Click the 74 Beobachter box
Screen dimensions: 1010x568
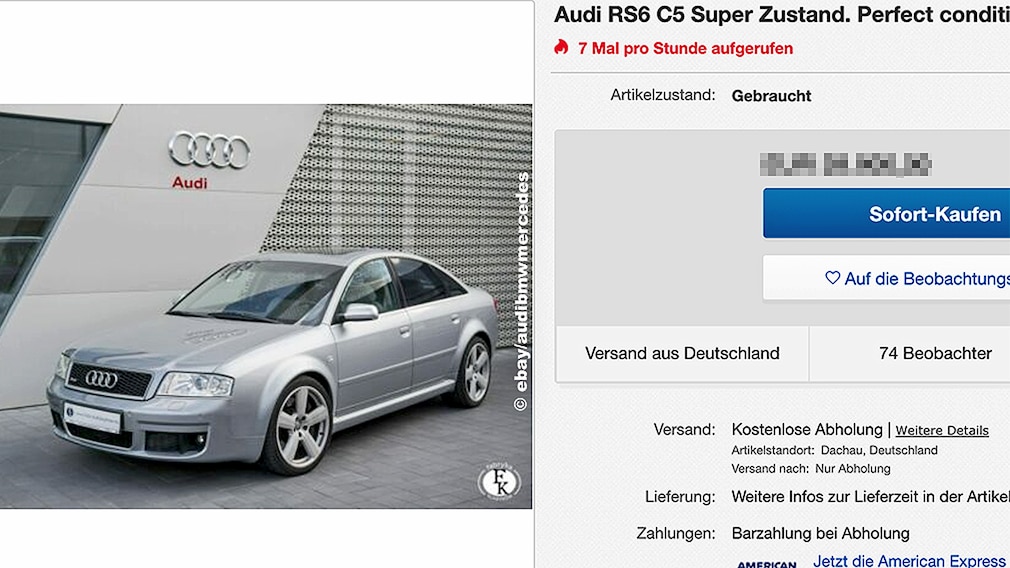click(x=910, y=353)
